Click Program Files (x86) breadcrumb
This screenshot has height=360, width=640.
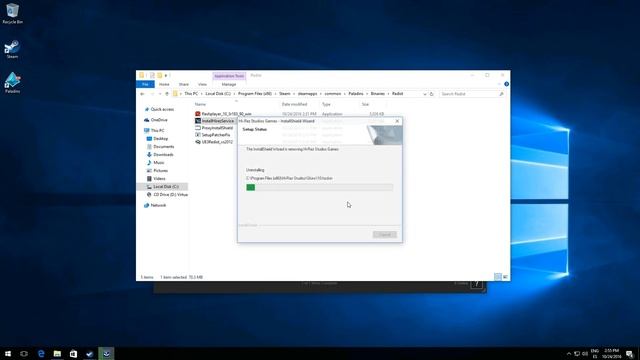pos(255,94)
